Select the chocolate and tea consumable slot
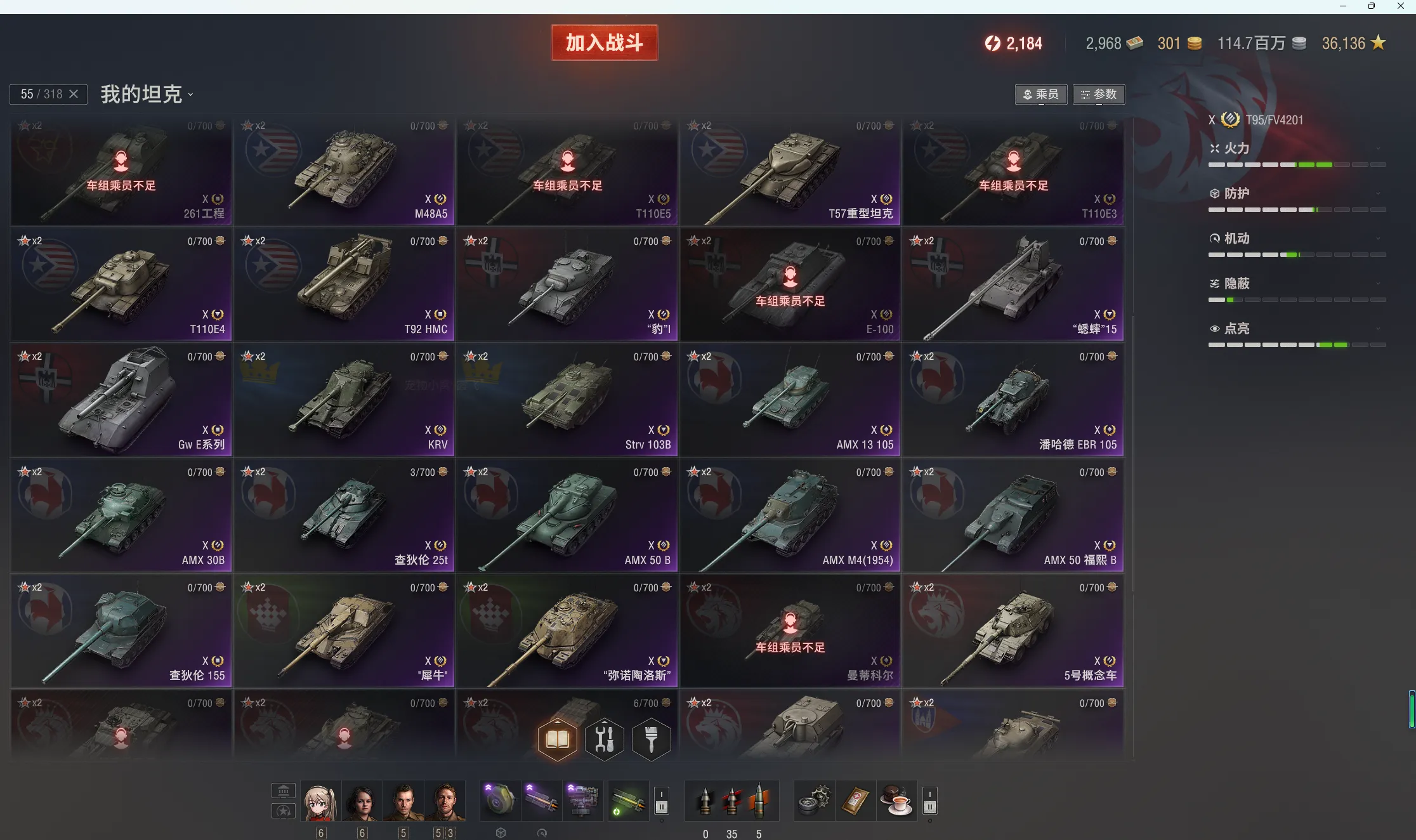 click(897, 801)
